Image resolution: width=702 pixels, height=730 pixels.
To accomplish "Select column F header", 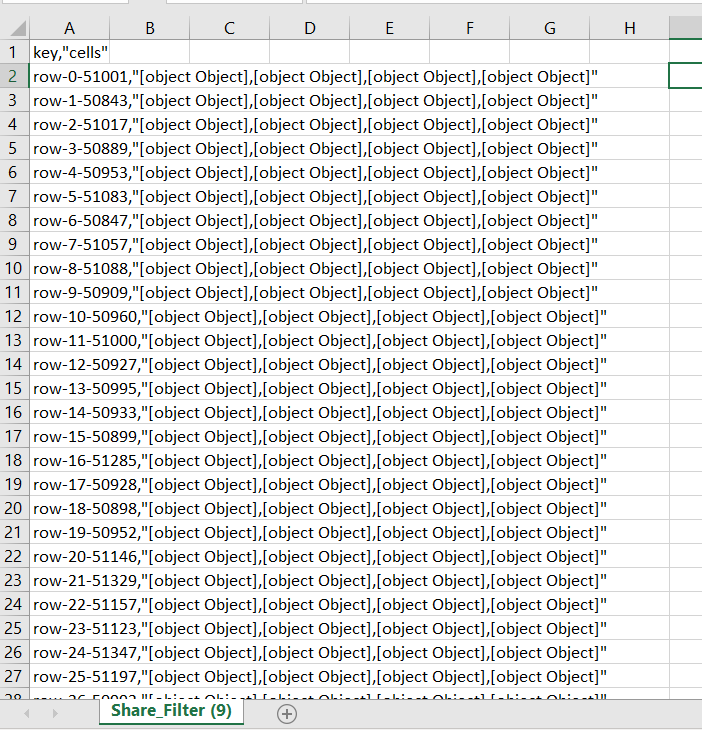I will pos(470,28).
